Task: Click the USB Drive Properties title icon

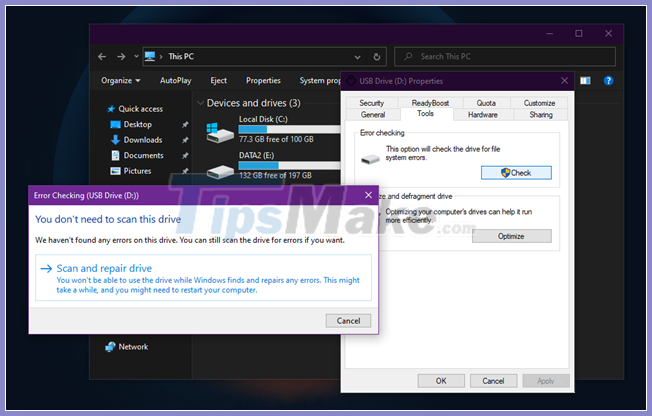Action: click(351, 81)
